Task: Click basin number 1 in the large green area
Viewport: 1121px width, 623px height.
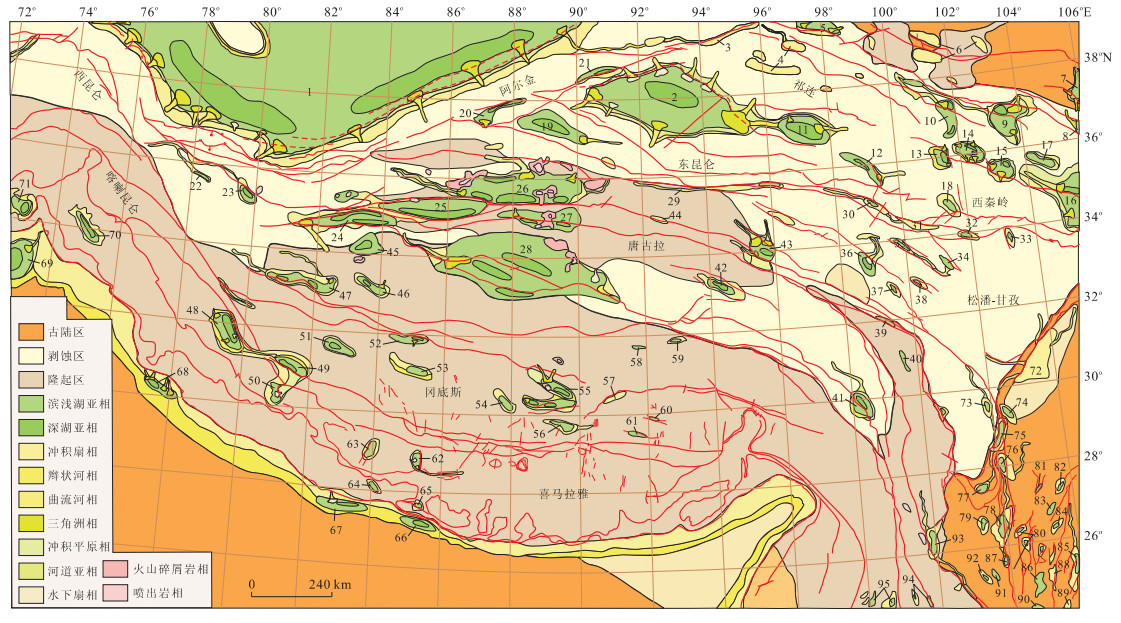Action: (310, 92)
